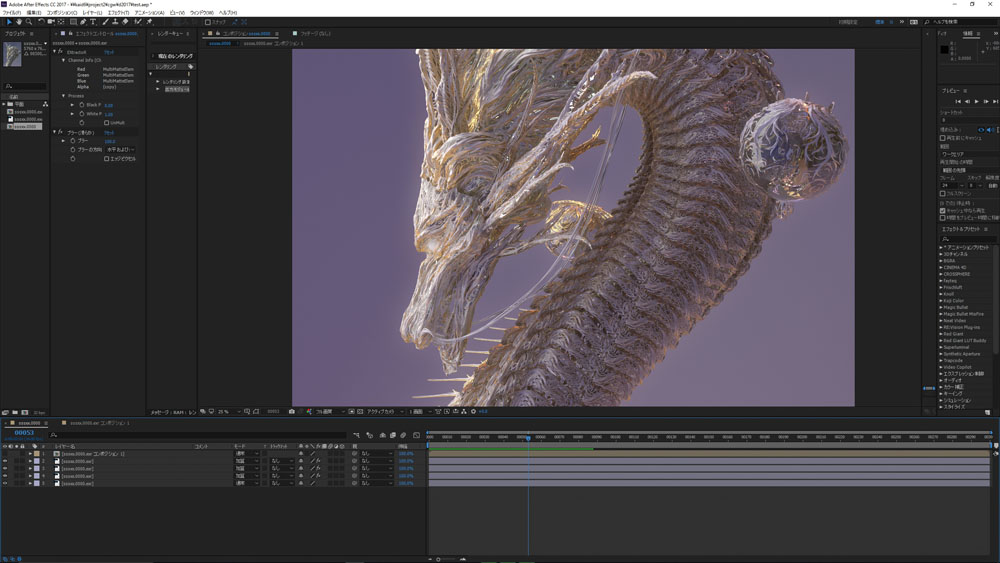Screen dimensions: 1000x563
Task: Toggle draft 3D icon in timeline
Action: [x=369, y=435]
